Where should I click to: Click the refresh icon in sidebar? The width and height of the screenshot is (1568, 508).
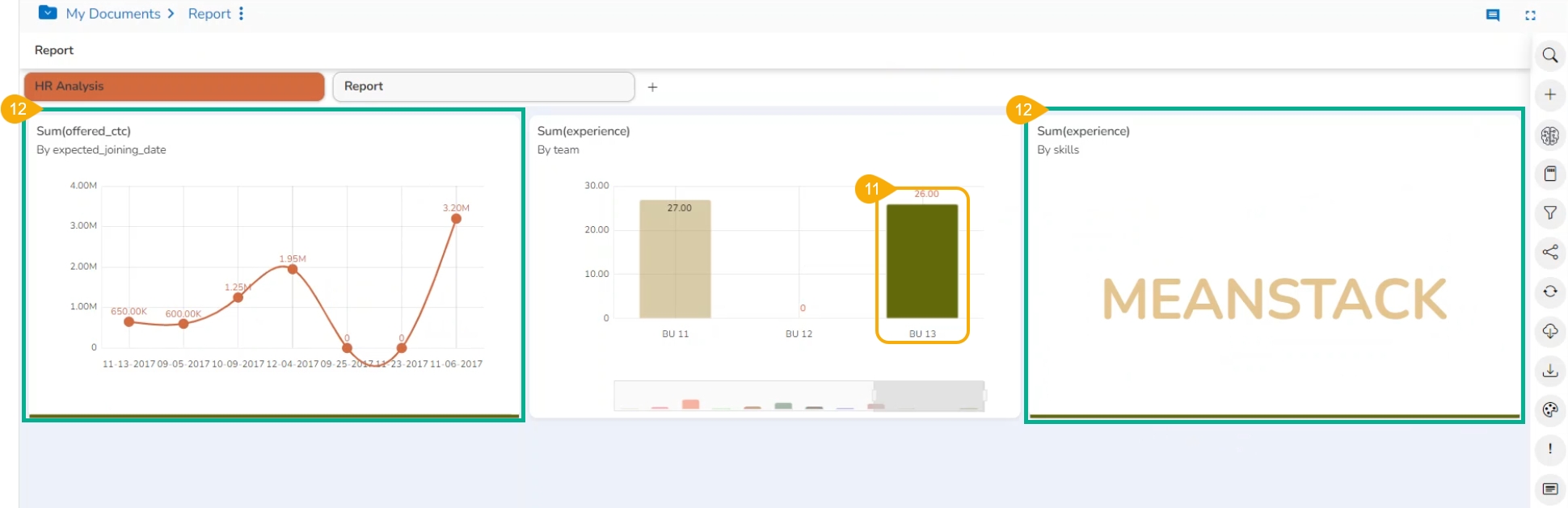pyautogui.click(x=1549, y=292)
